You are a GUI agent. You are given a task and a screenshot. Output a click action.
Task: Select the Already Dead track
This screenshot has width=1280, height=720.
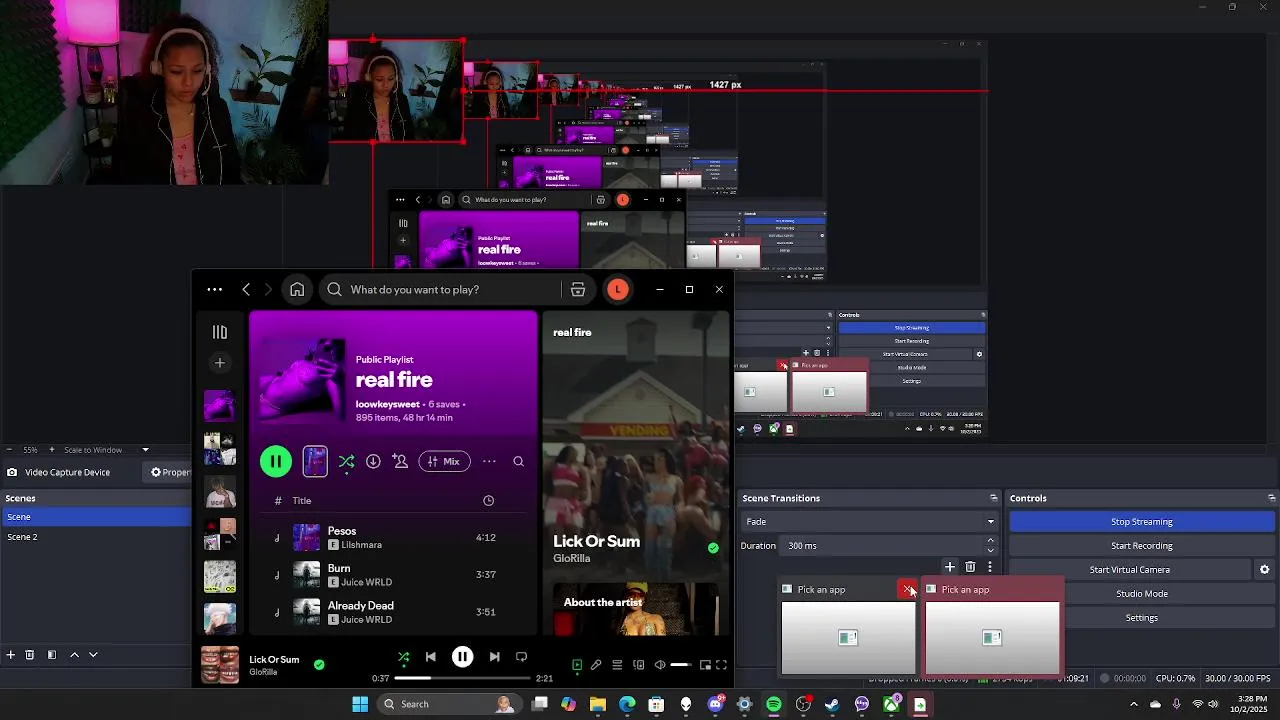pyautogui.click(x=395, y=612)
